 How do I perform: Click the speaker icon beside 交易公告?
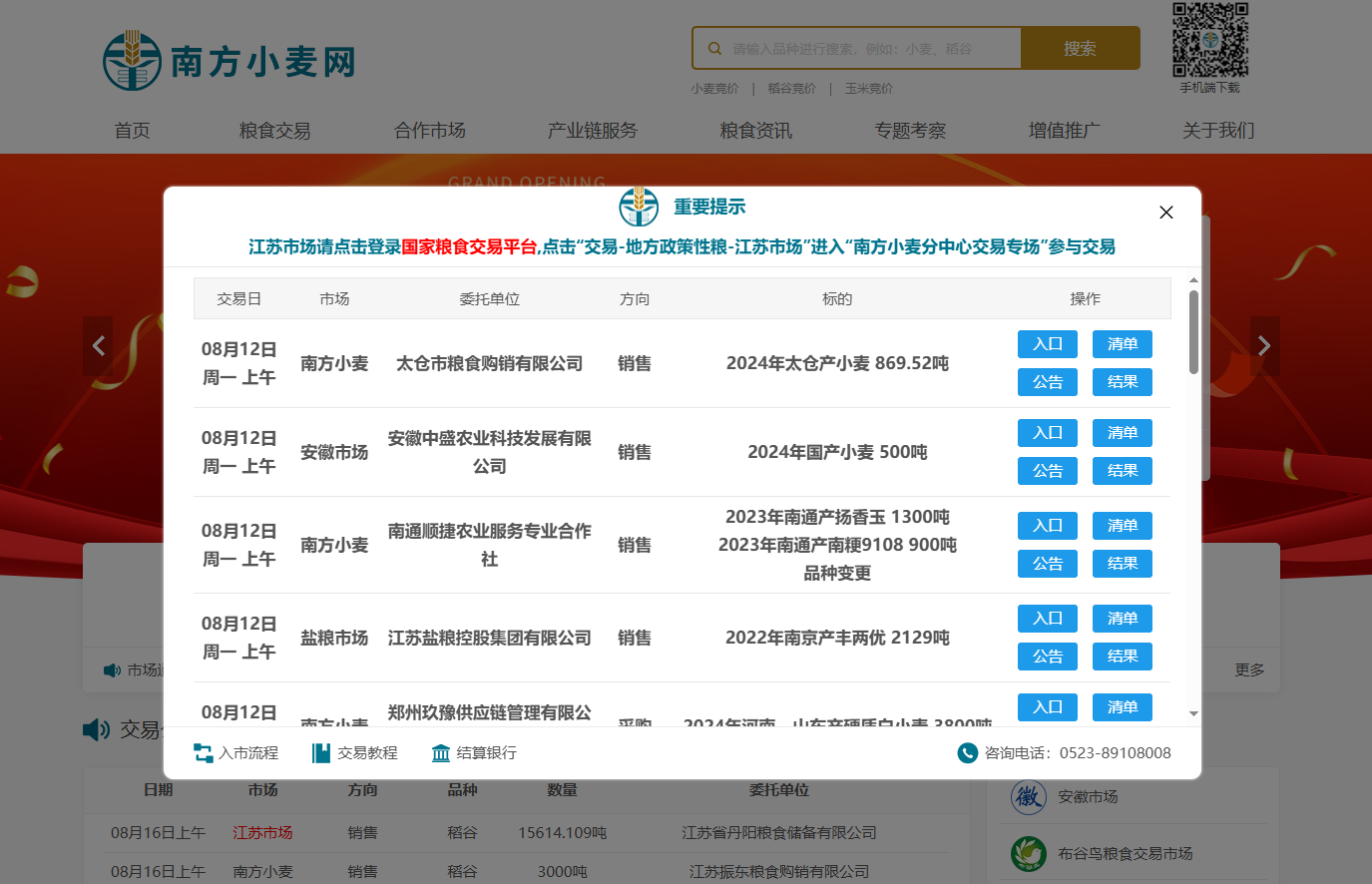tap(95, 729)
